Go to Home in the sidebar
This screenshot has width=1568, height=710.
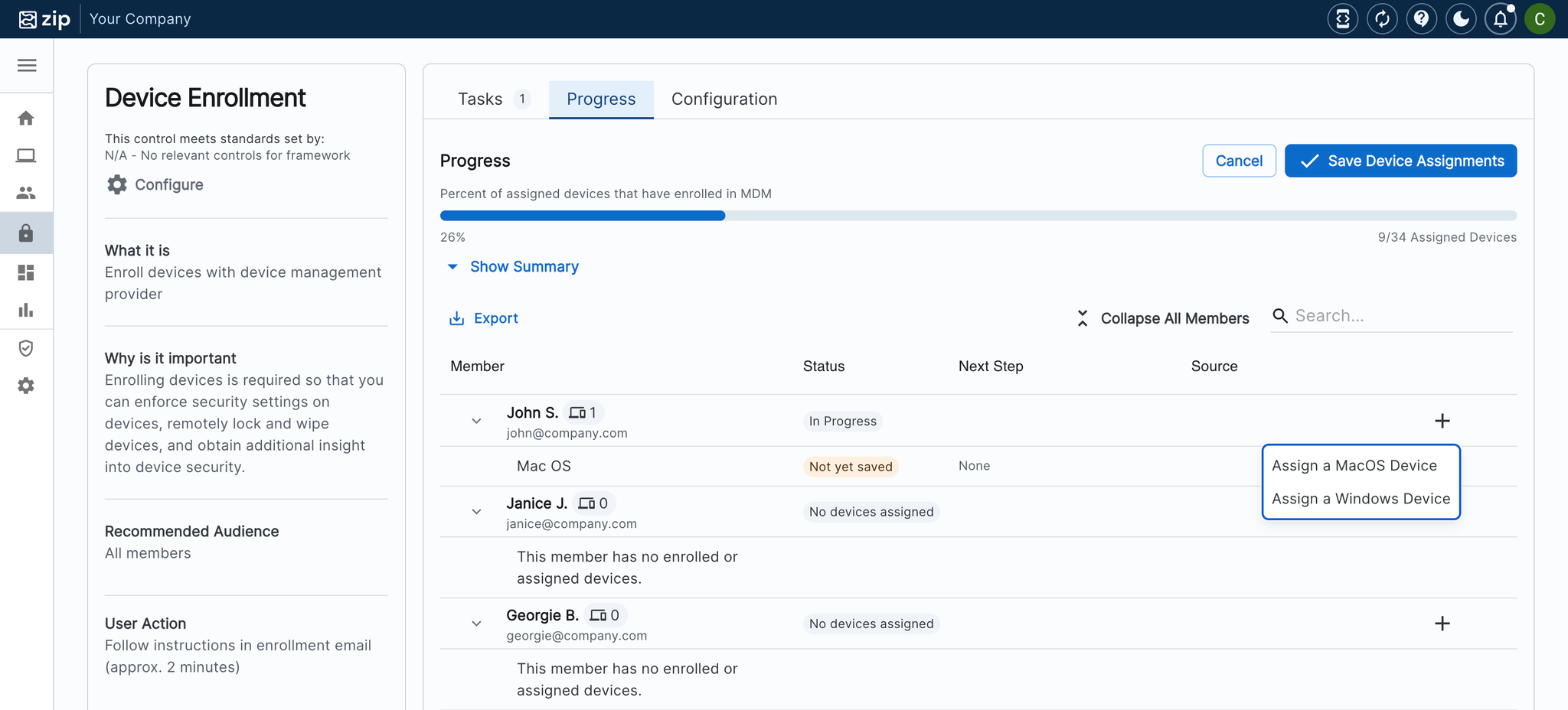[x=26, y=118]
